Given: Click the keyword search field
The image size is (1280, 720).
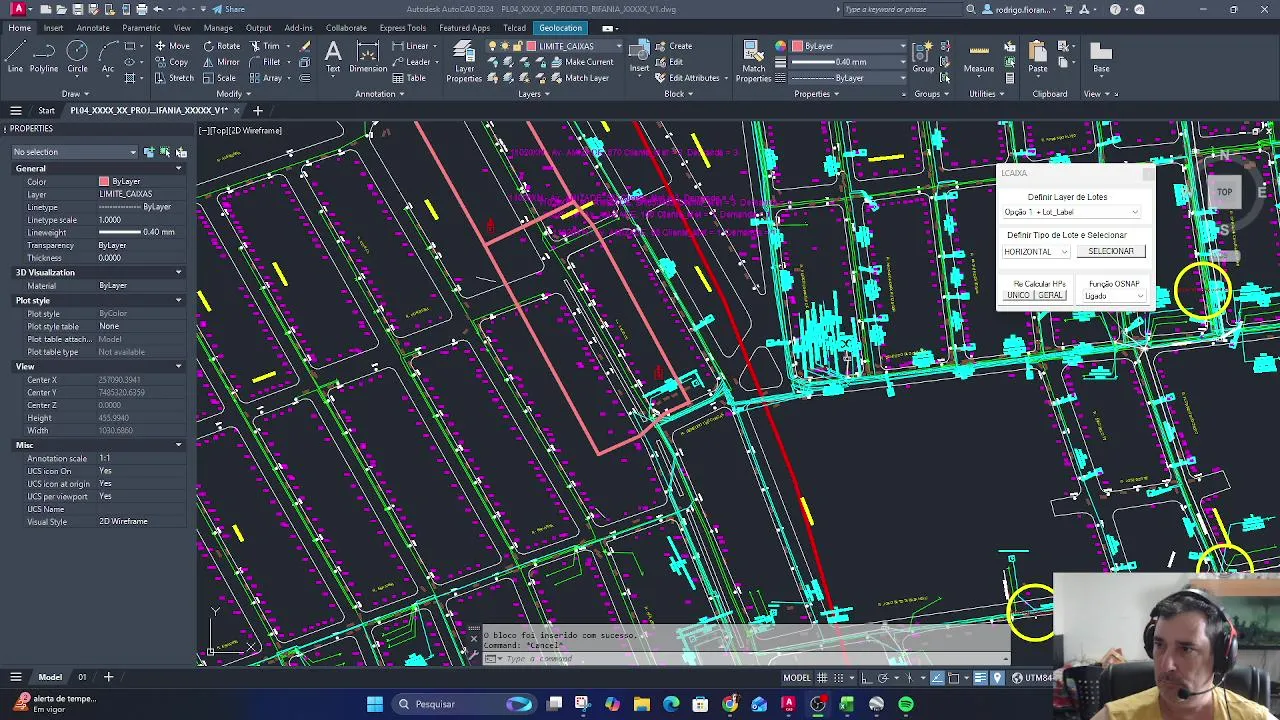Looking at the screenshot, I should tap(902, 9).
